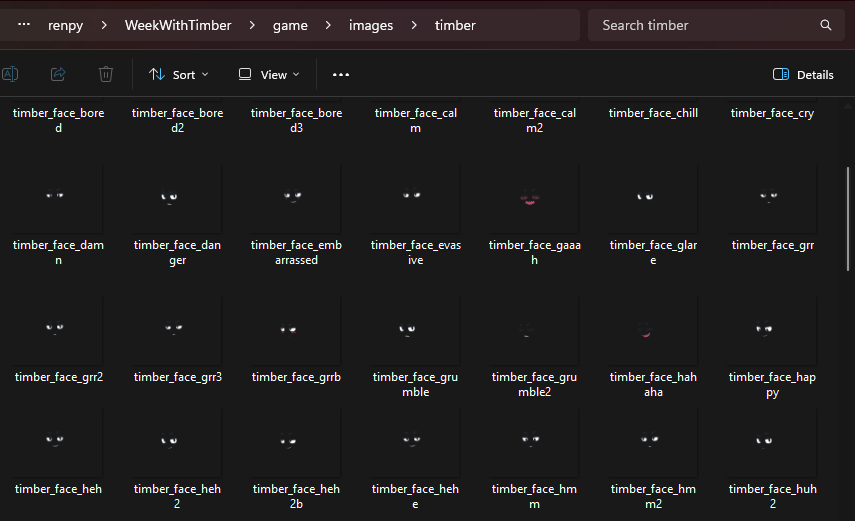Screen dimensions: 855x521
Task: Select the timber_face_embarrassed thumbnail
Action: pyautogui.click(x=296, y=199)
